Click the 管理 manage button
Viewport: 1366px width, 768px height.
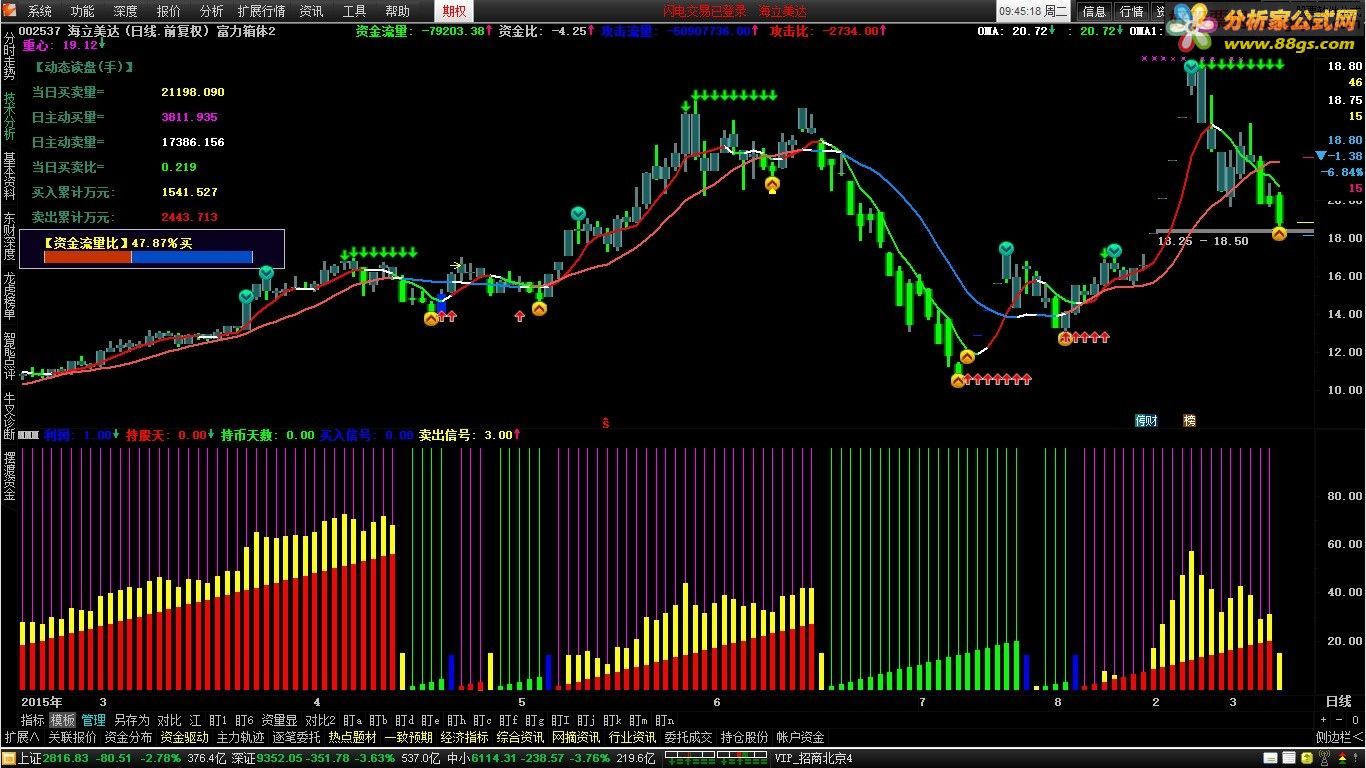click(94, 720)
